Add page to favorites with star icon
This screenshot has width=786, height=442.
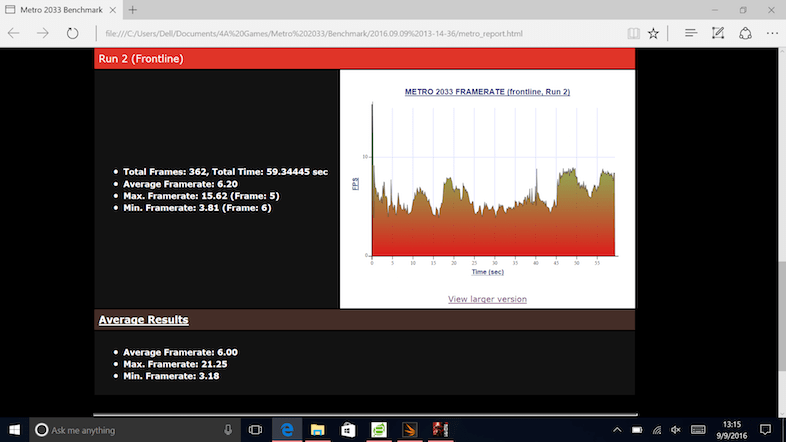click(x=653, y=34)
